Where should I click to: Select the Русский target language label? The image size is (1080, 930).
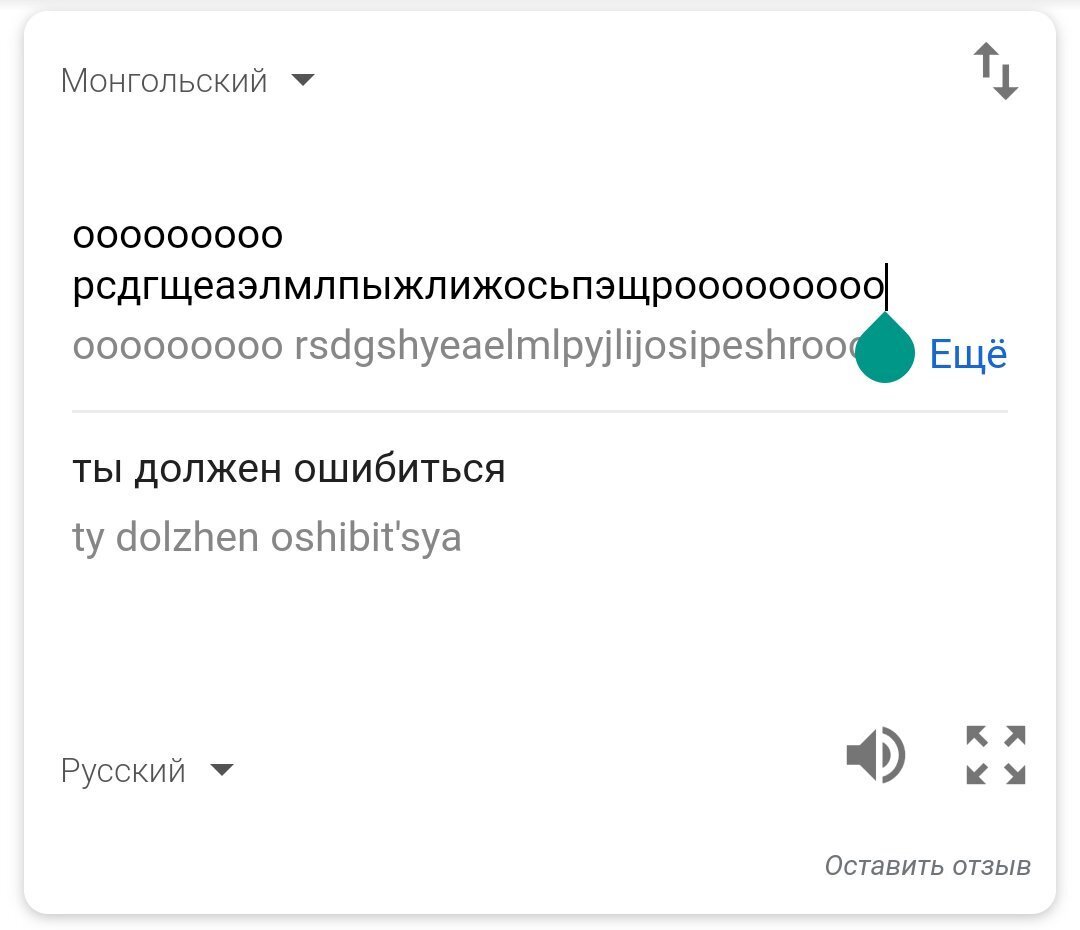coord(123,770)
